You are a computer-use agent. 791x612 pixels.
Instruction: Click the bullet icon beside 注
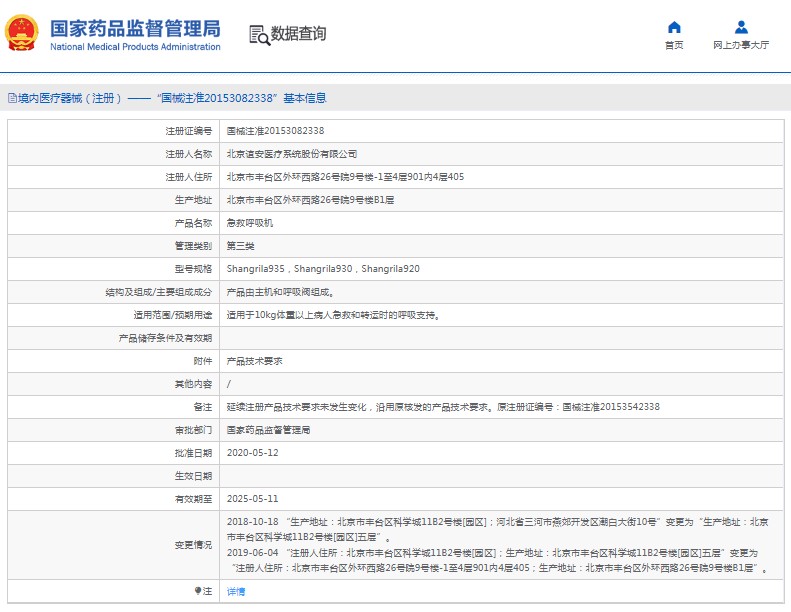click(x=197, y=591)
